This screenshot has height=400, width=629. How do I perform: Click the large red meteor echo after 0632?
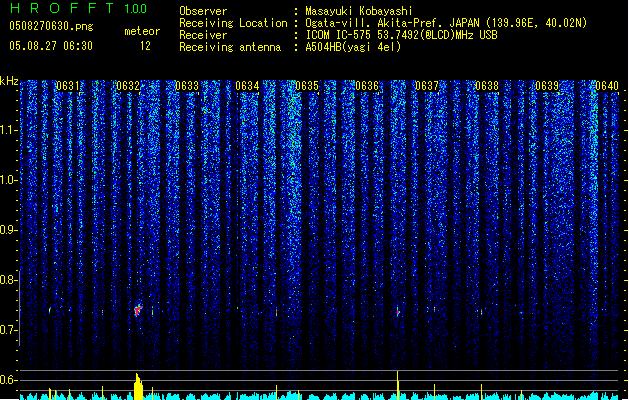click(x=138, y=310)
